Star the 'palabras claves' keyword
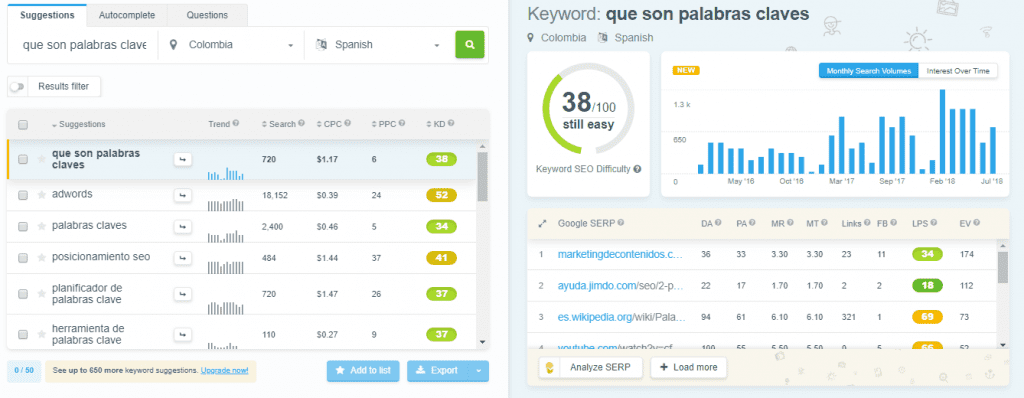The image size is (1024, 398). click(42, 226)
